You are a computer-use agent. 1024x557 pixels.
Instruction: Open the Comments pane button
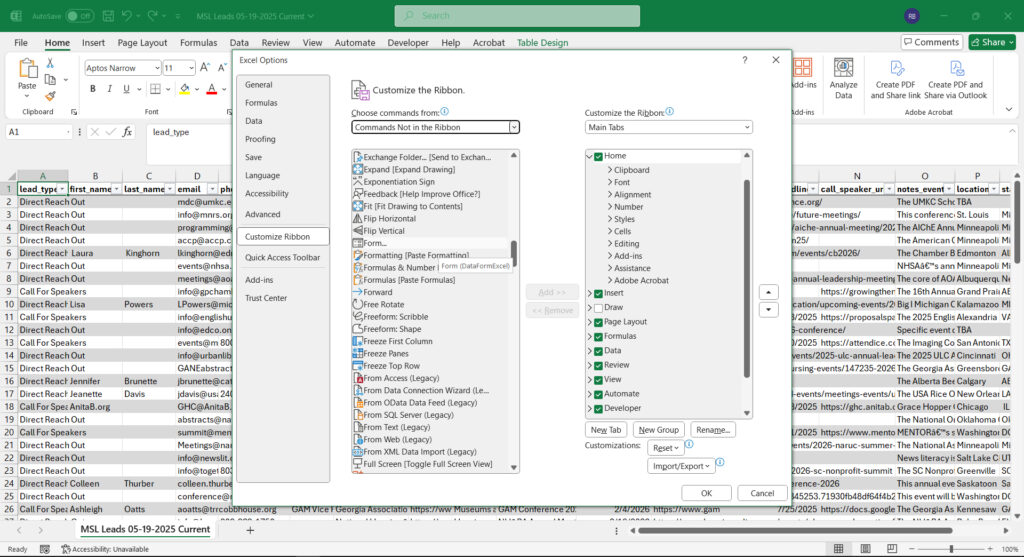coord(931,42)
